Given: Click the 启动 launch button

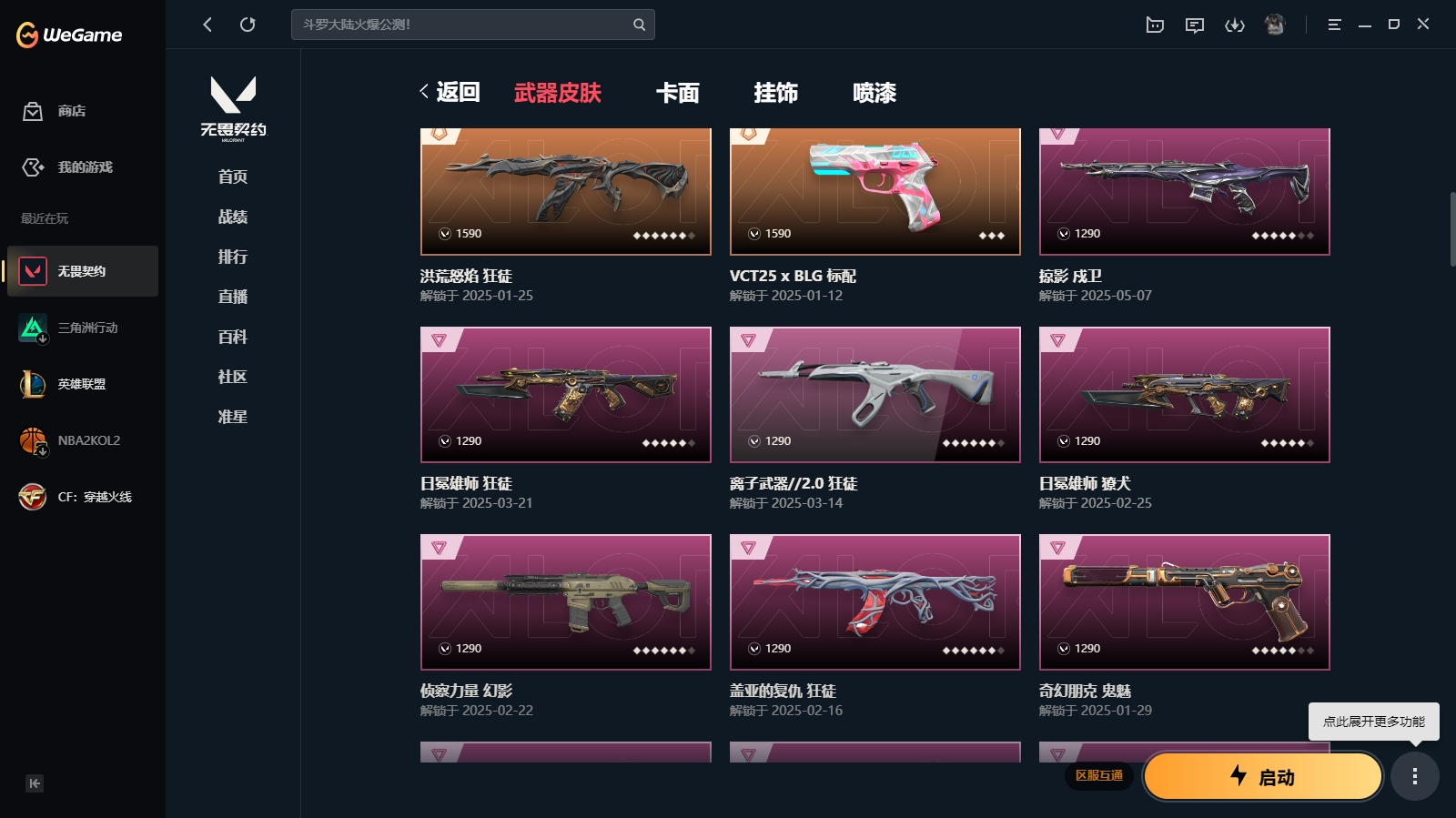Looking at the screenshot, I should point(1263,776).
